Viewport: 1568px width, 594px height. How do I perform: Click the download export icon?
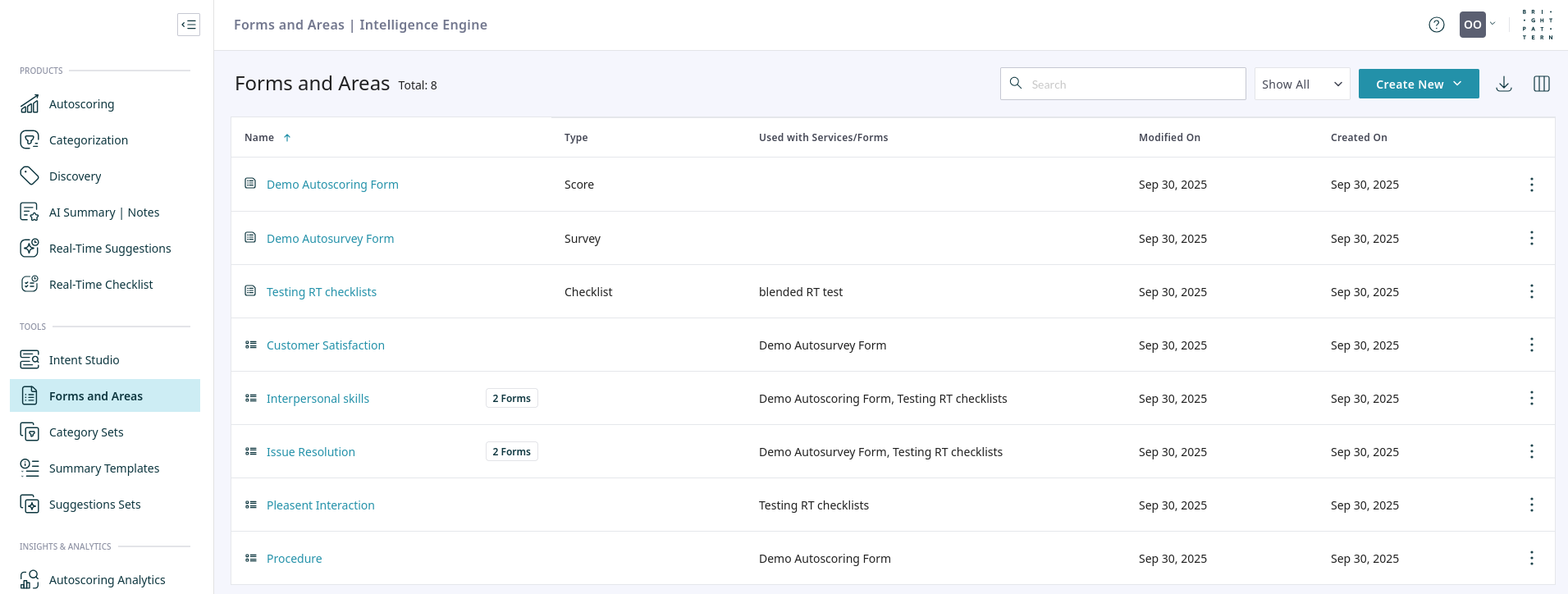pos(1503,84)
